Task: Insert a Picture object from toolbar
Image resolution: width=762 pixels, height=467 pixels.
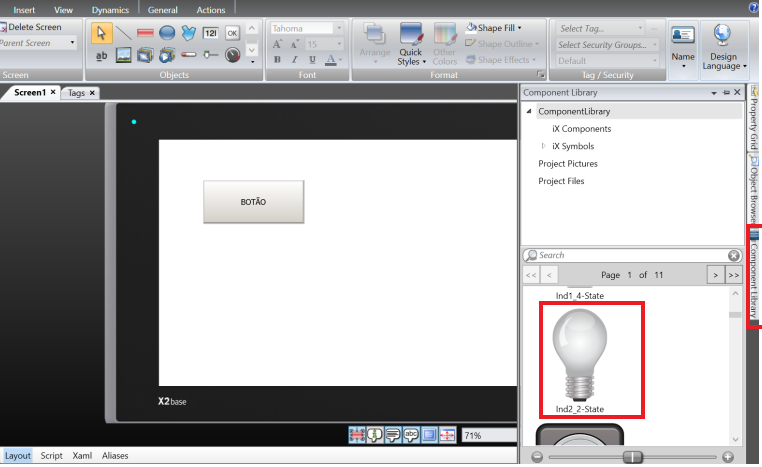Action: click(123, 55)
